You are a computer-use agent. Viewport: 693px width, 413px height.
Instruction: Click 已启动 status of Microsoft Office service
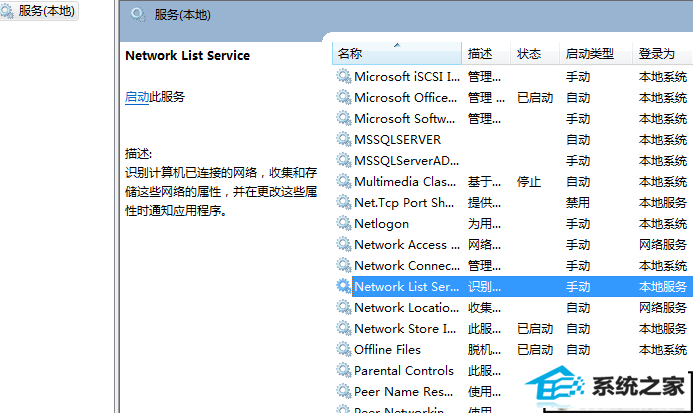point(535,98)
